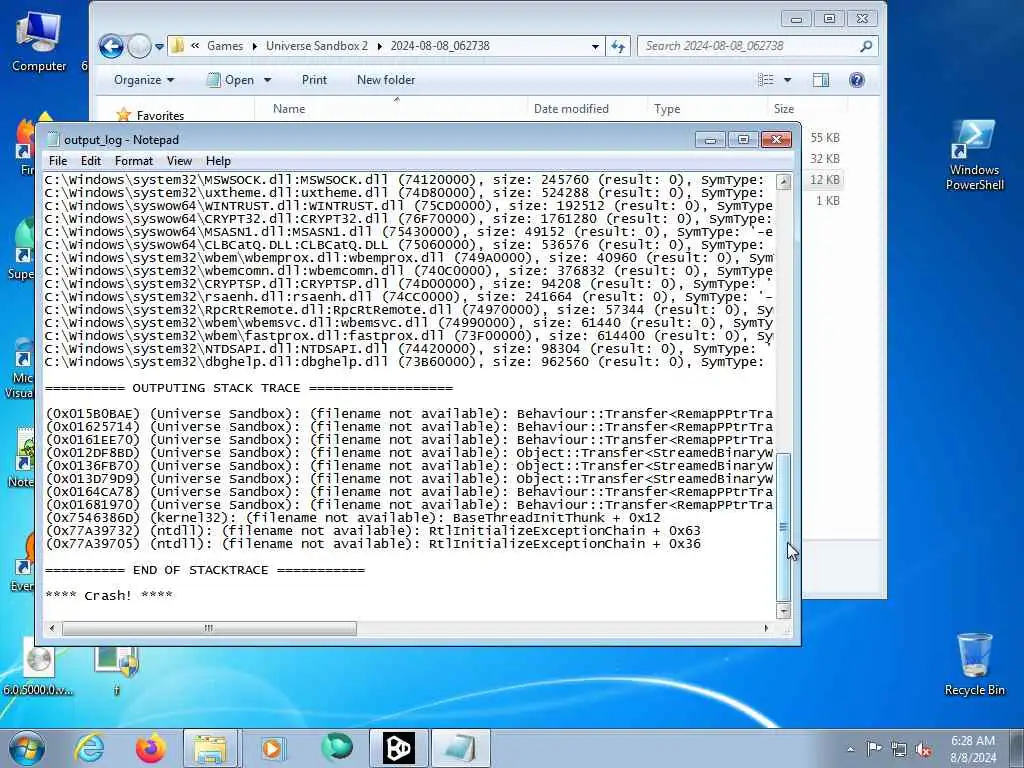Launch Firefox from taskbar
The height and width of the screenshot is (768, 1024).
pyautogui.click(x=150, y=748)
